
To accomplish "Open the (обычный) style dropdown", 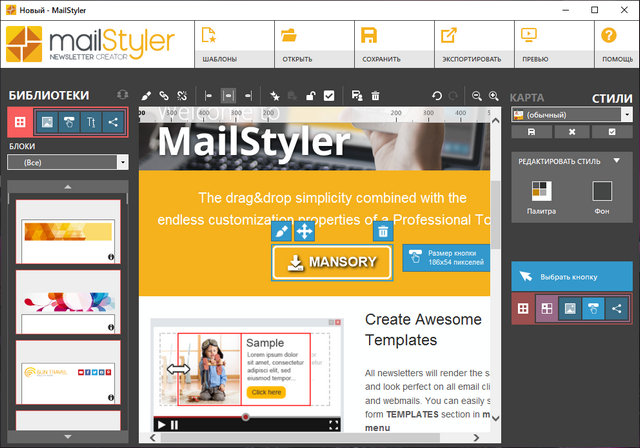I will [571, 115].
